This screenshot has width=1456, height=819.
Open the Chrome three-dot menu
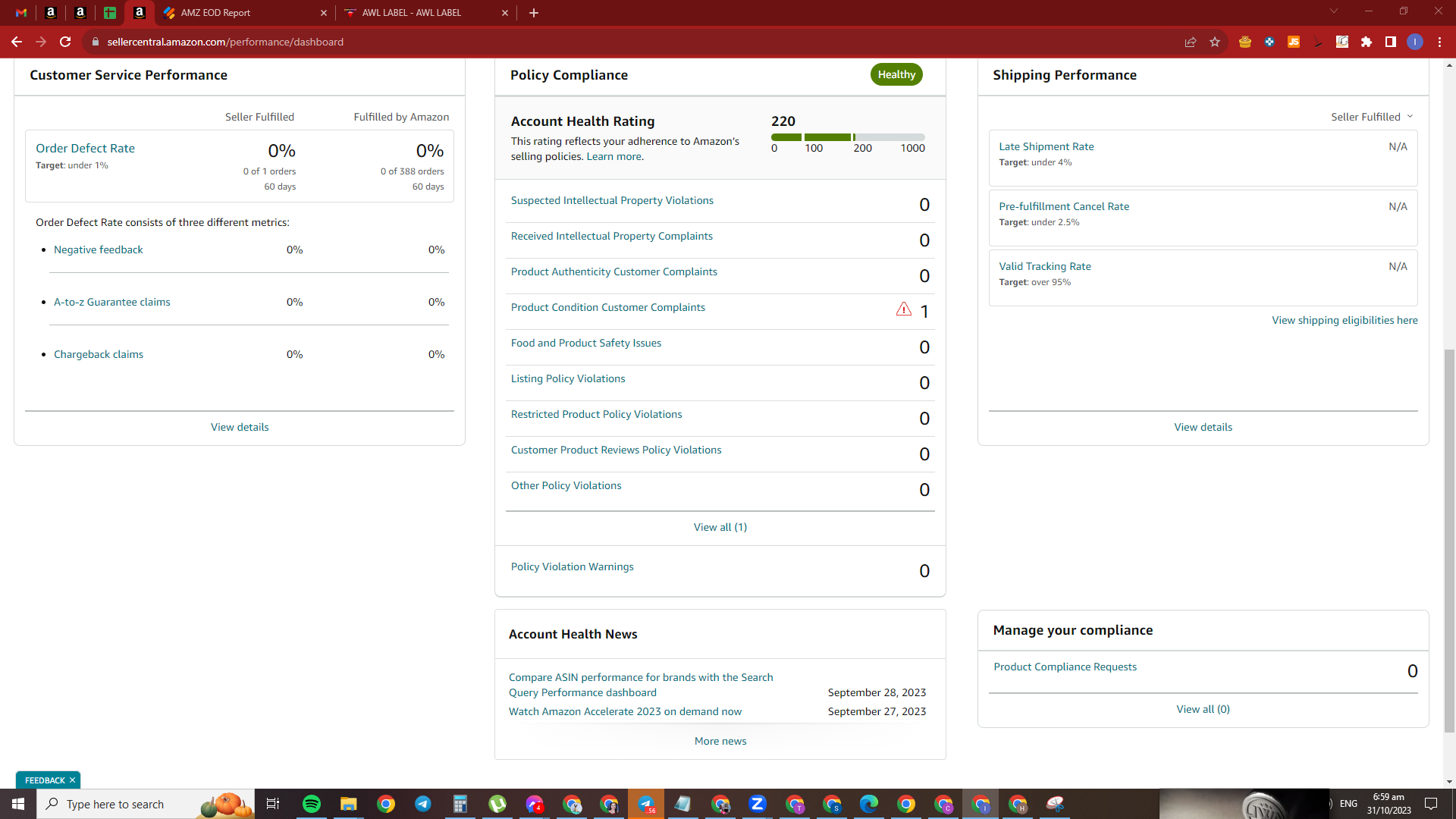click(x=1439, y=42)
